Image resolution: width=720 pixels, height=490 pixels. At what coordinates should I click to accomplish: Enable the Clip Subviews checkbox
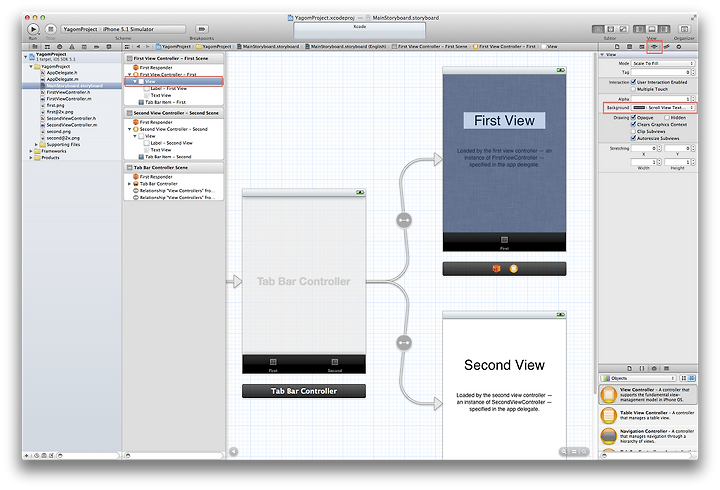tap(634, 131)
